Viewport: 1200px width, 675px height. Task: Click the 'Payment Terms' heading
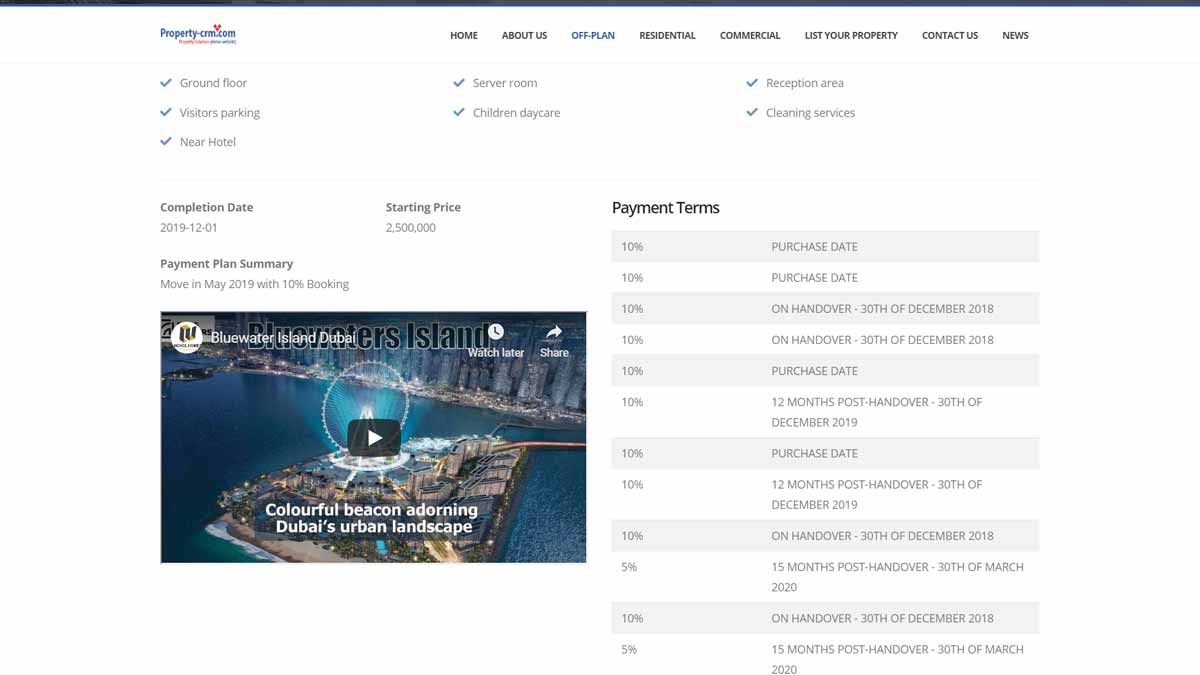click(666, 208)
